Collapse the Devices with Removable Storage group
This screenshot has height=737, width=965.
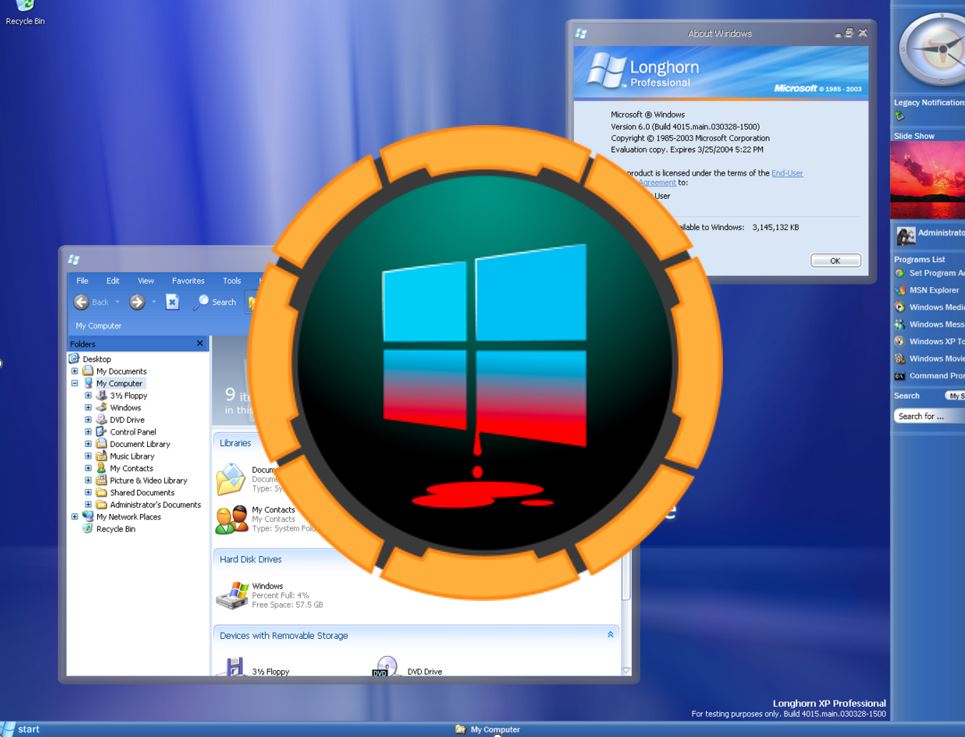[x=610, y=635]
